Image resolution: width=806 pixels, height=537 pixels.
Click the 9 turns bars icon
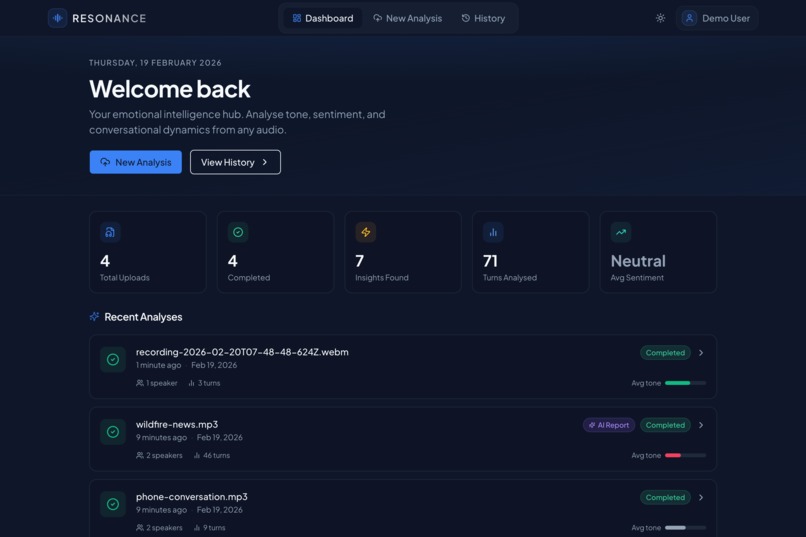pyautogui.click(x=196, y=528)
